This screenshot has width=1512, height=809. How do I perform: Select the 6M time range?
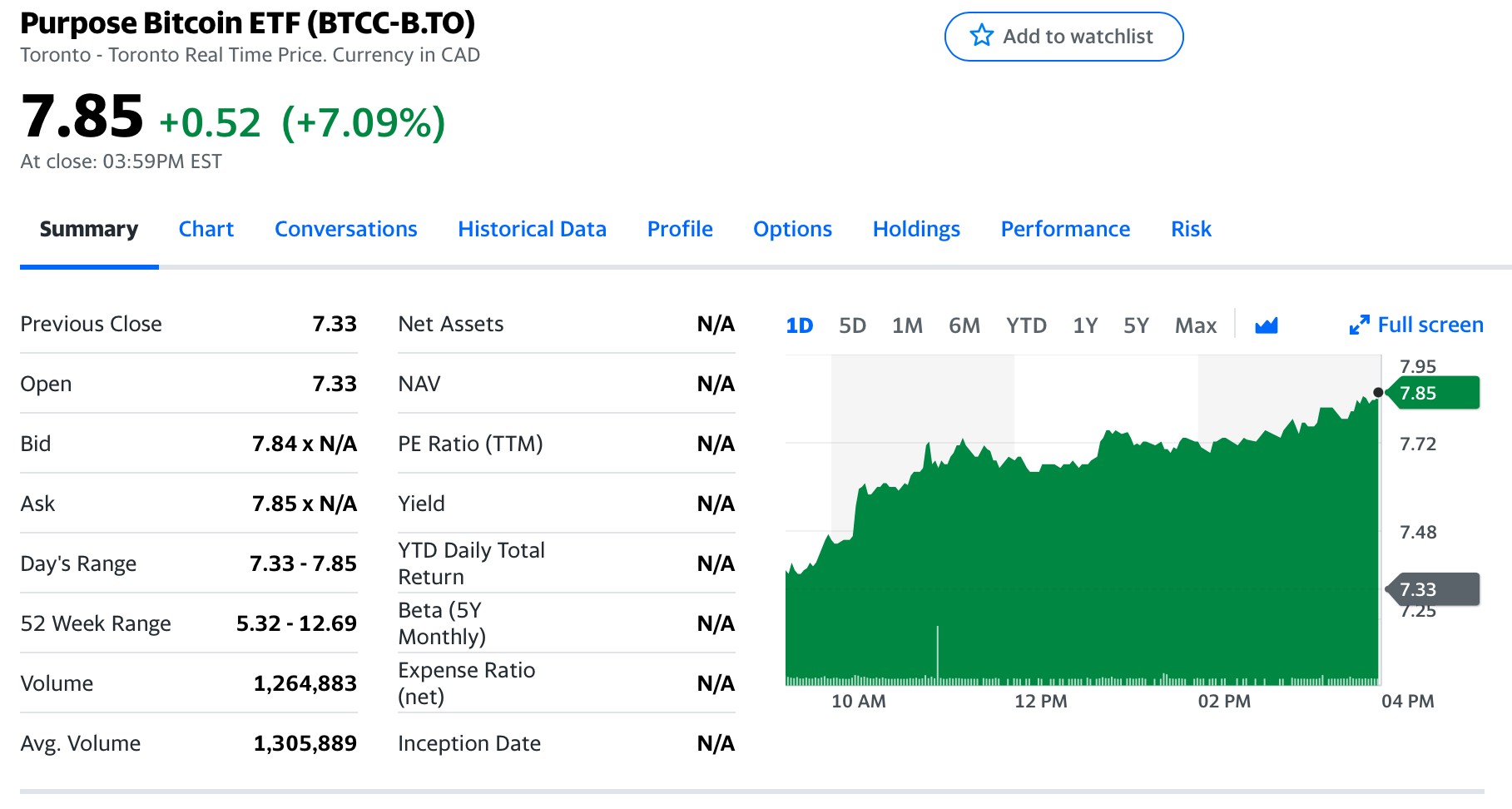click(x=964, y=325)
